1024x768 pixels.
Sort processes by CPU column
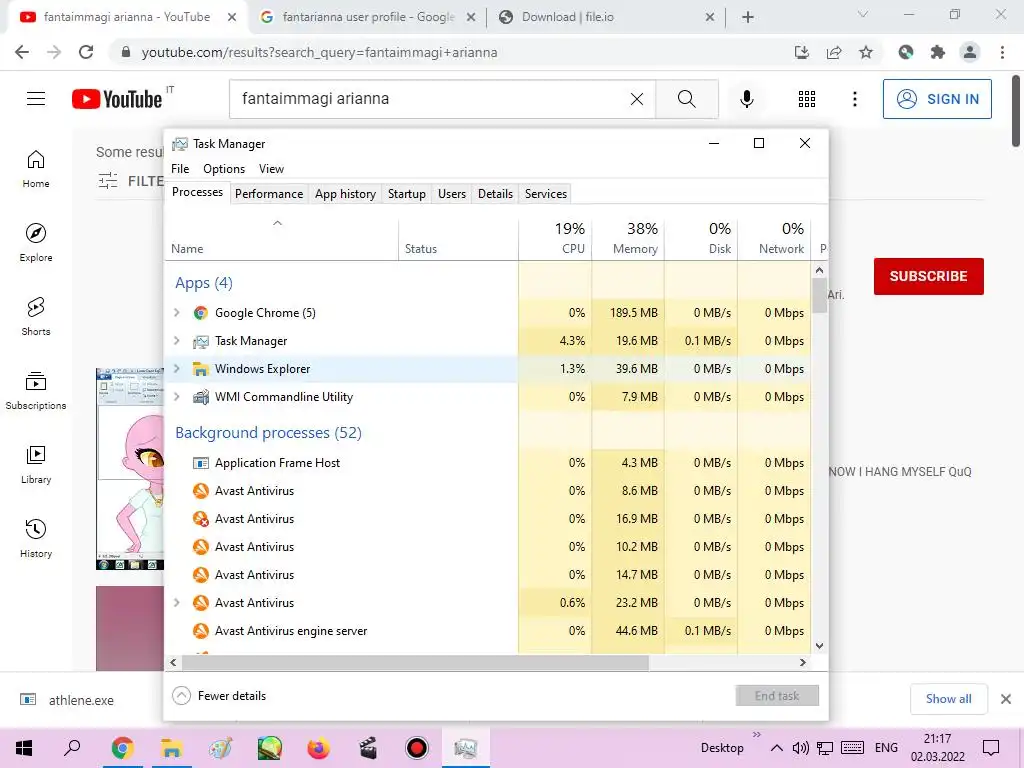(x=555, y=238)
